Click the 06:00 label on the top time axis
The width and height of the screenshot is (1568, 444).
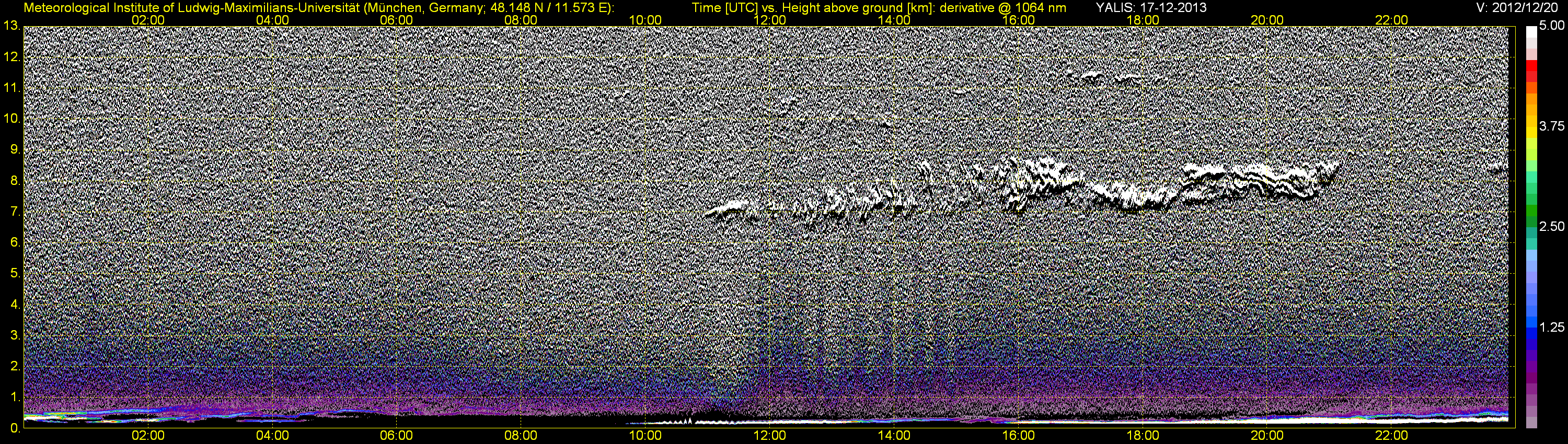[396, 20]
